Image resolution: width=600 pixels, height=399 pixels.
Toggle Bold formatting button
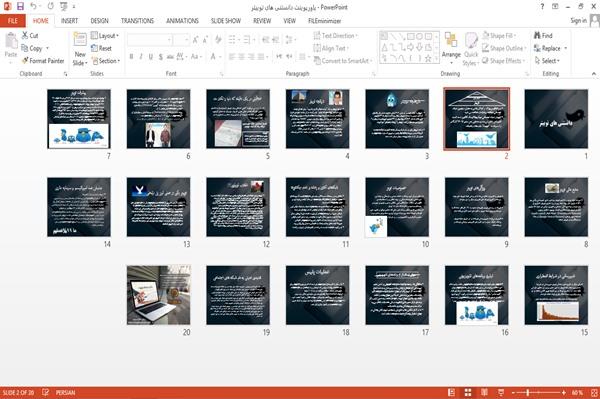(x=131, y=57)
